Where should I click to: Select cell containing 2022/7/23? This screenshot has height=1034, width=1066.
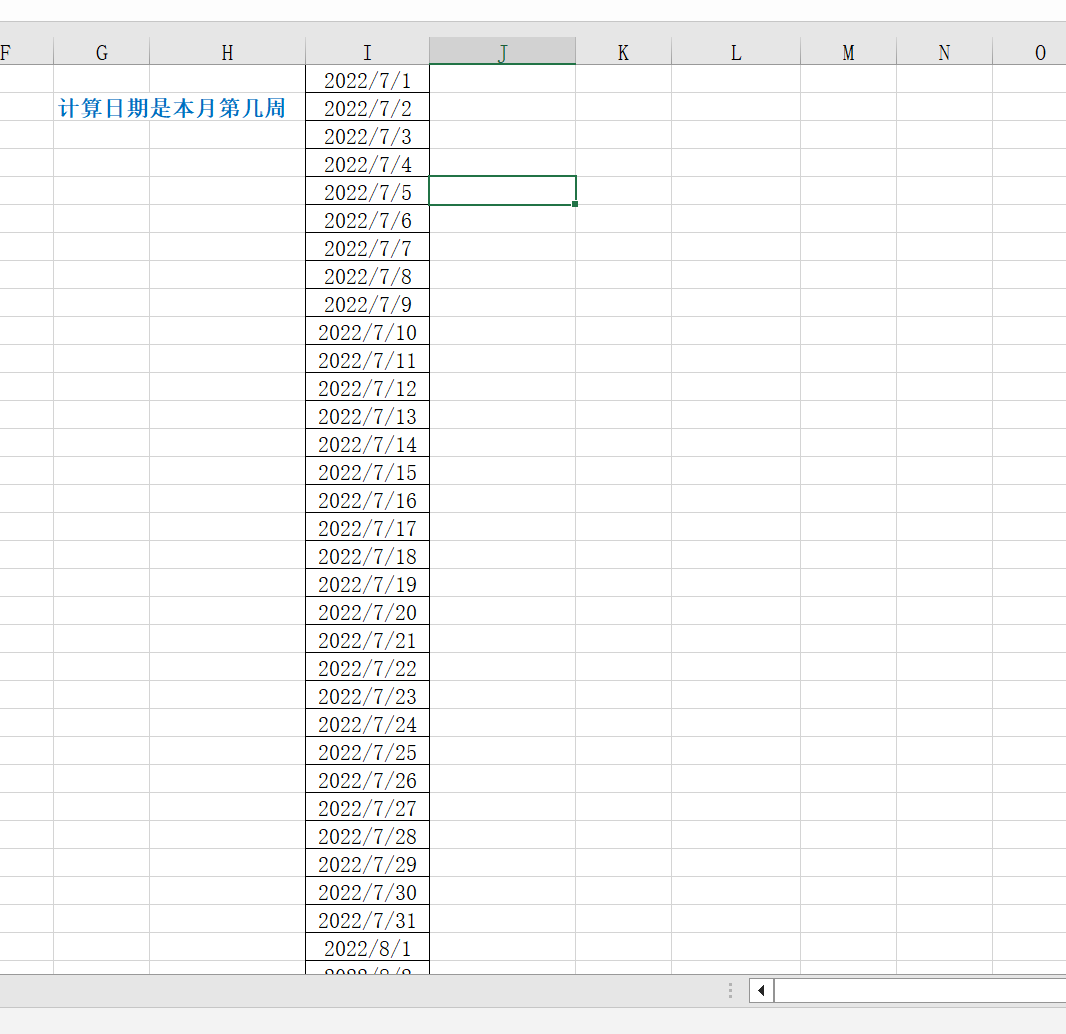tap(367, 695)
